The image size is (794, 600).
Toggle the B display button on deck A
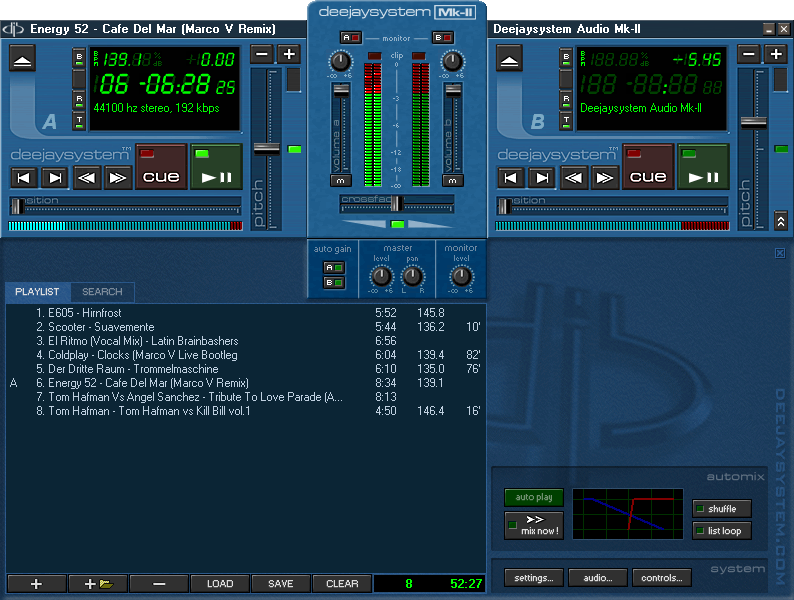click(79, 58)
